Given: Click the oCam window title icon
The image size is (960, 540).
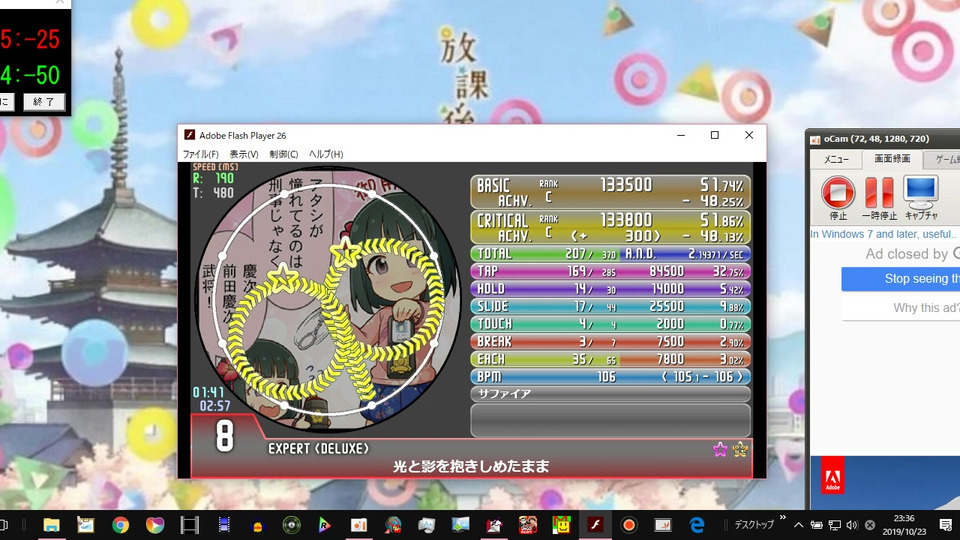Looking at the screenshot, I should pos(815,140).
